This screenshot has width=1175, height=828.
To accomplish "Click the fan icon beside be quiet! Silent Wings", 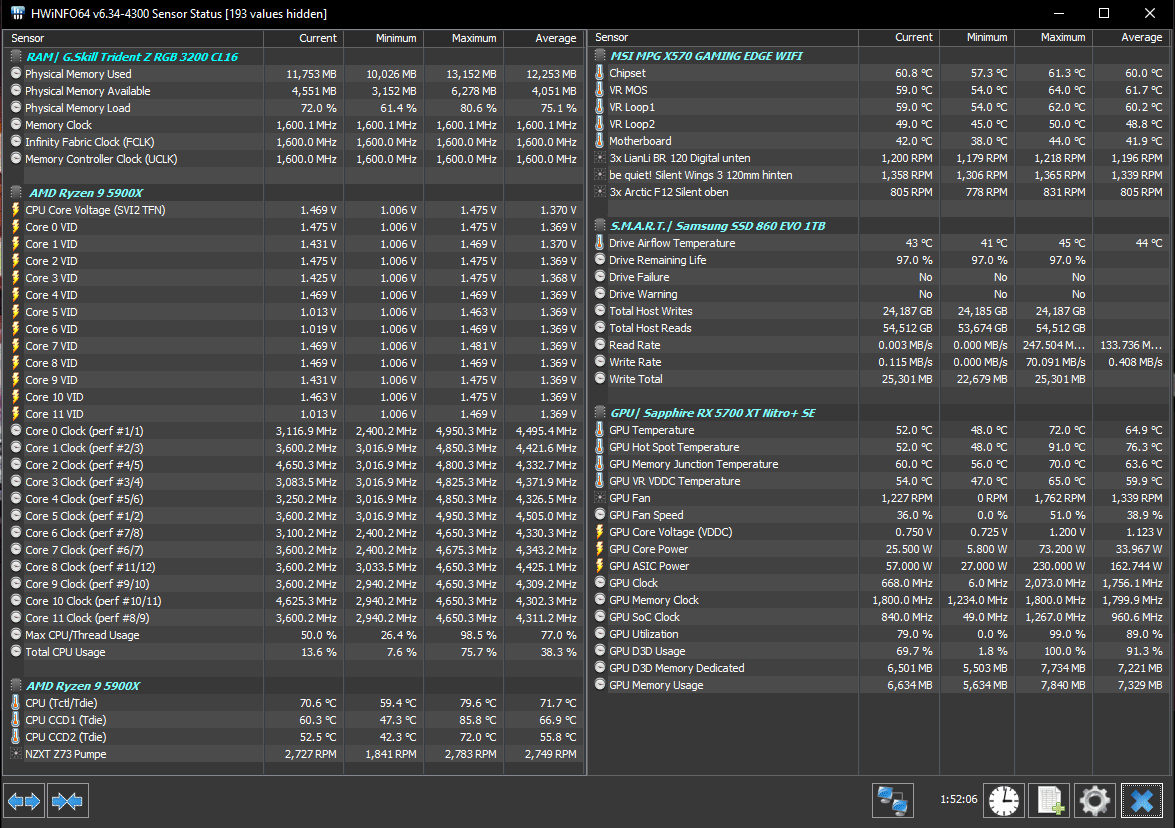I will [599, 175].
